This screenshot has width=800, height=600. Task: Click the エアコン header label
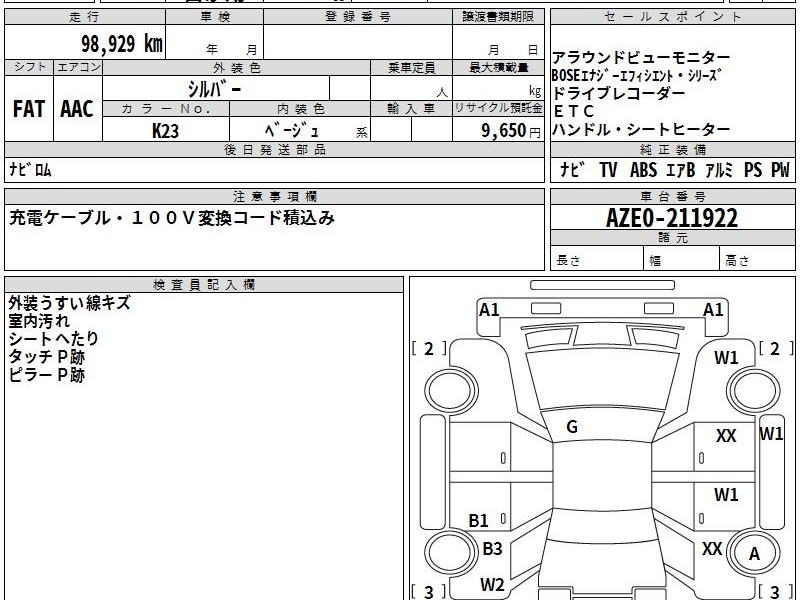(78, 67)
